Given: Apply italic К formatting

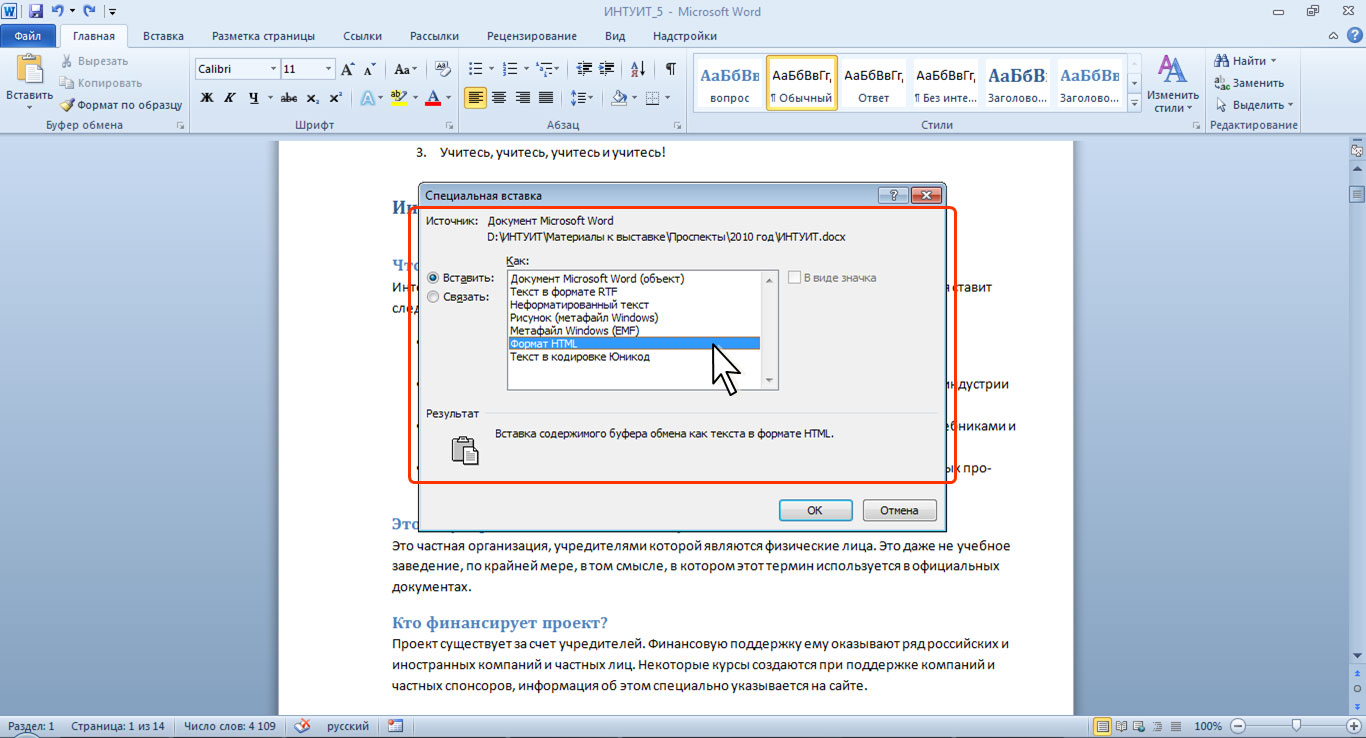Looking at the screenshot, I should coord(230,97).
